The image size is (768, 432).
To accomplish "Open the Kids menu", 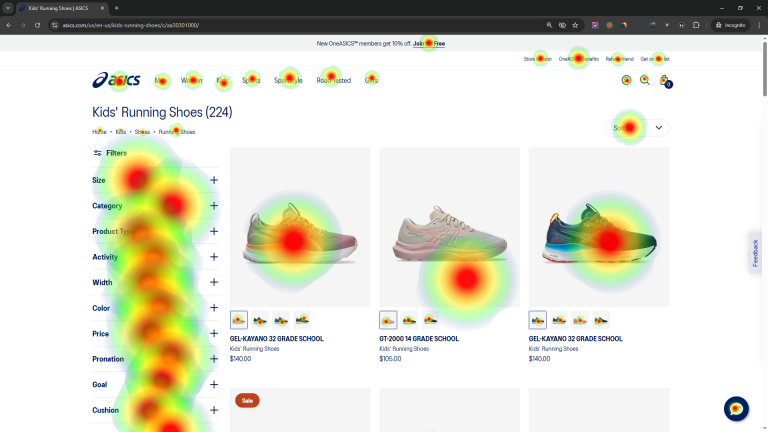I will click(x=222, y=80).
